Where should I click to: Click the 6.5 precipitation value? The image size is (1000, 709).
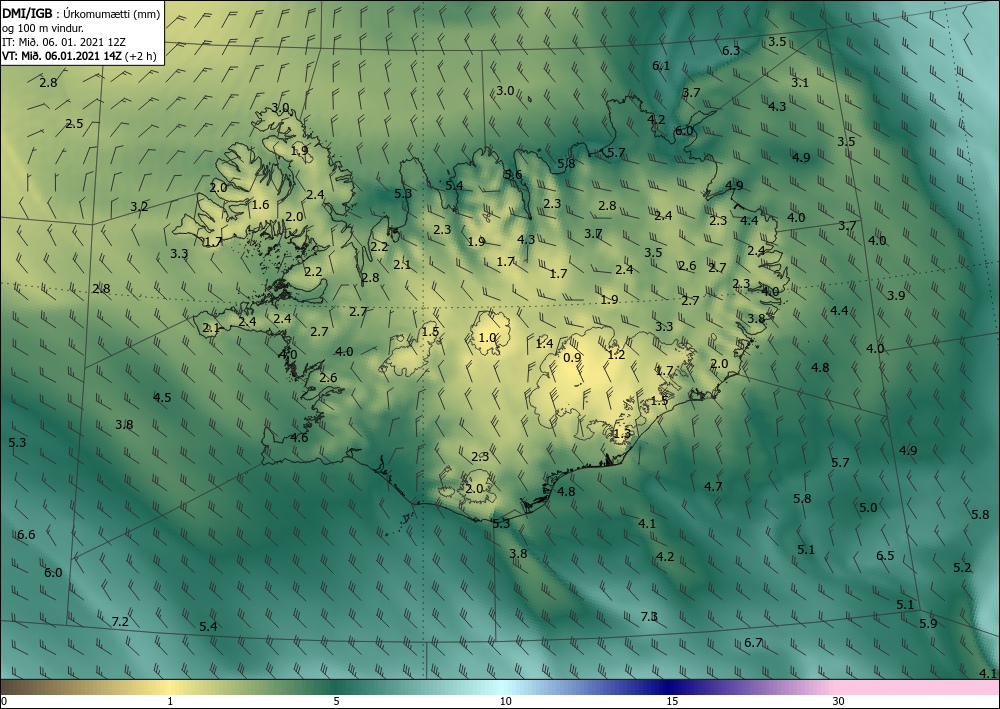pos(885,555)
